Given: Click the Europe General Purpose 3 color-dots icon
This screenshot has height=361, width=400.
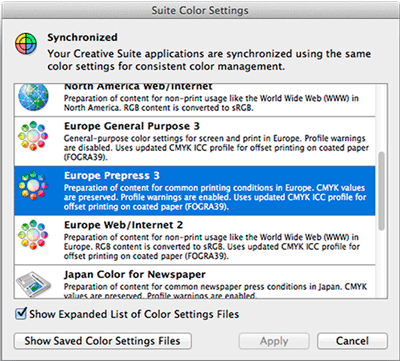Looking at the screenshot, I should coord(33,136).
